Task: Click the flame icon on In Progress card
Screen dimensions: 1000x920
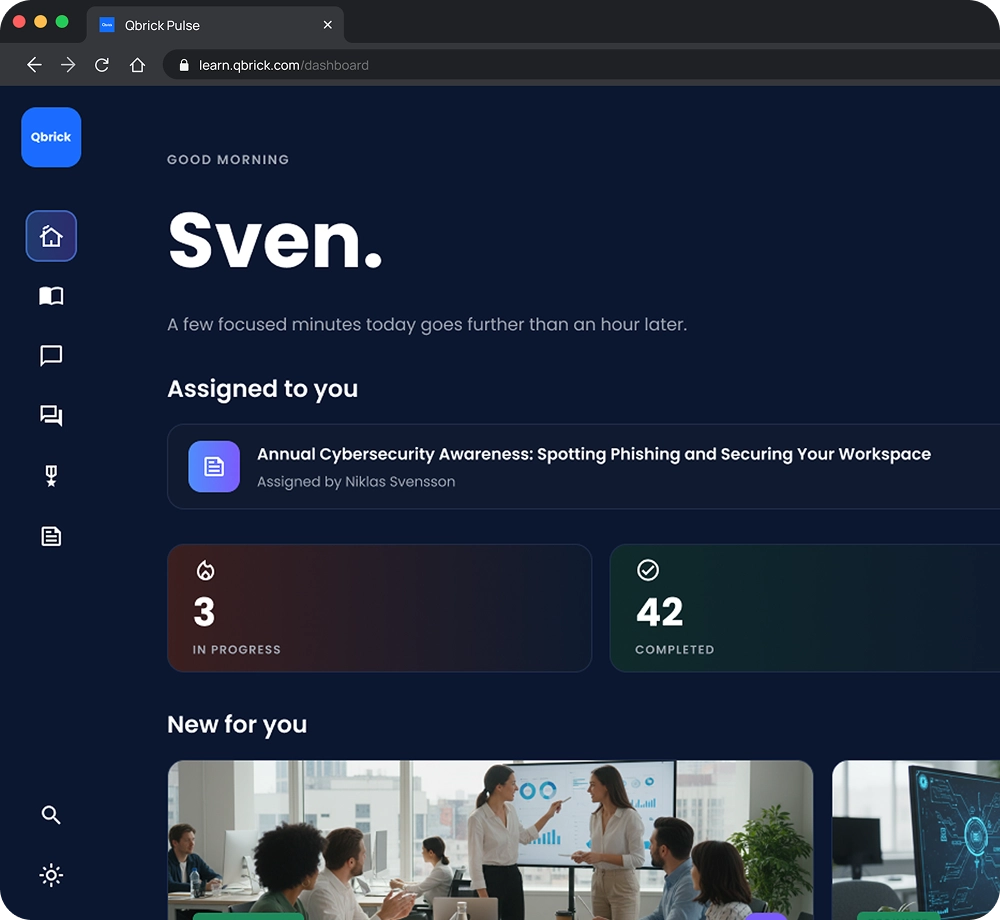Action: click(205, 570)
